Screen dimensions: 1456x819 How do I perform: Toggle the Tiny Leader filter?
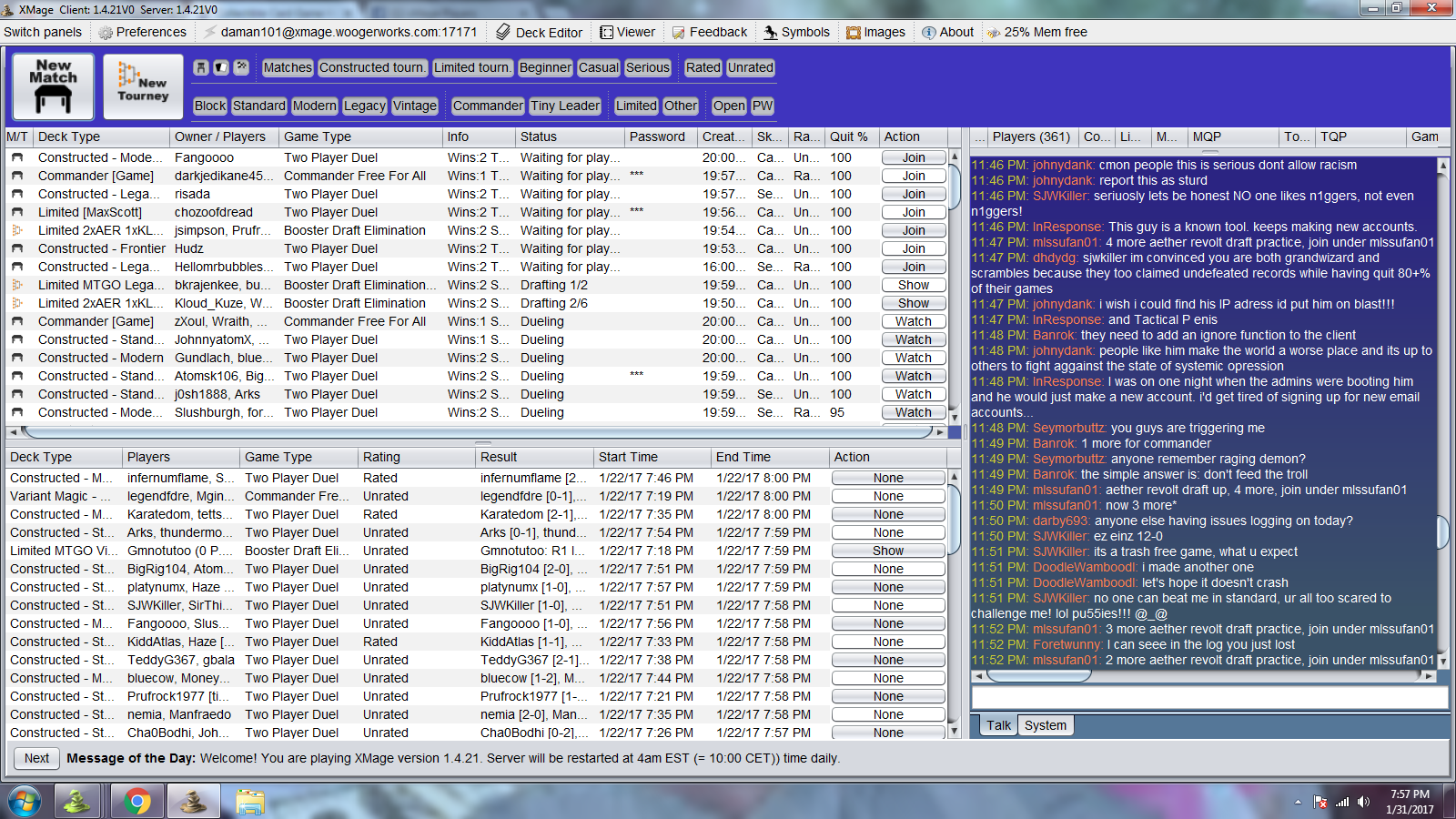565,106
